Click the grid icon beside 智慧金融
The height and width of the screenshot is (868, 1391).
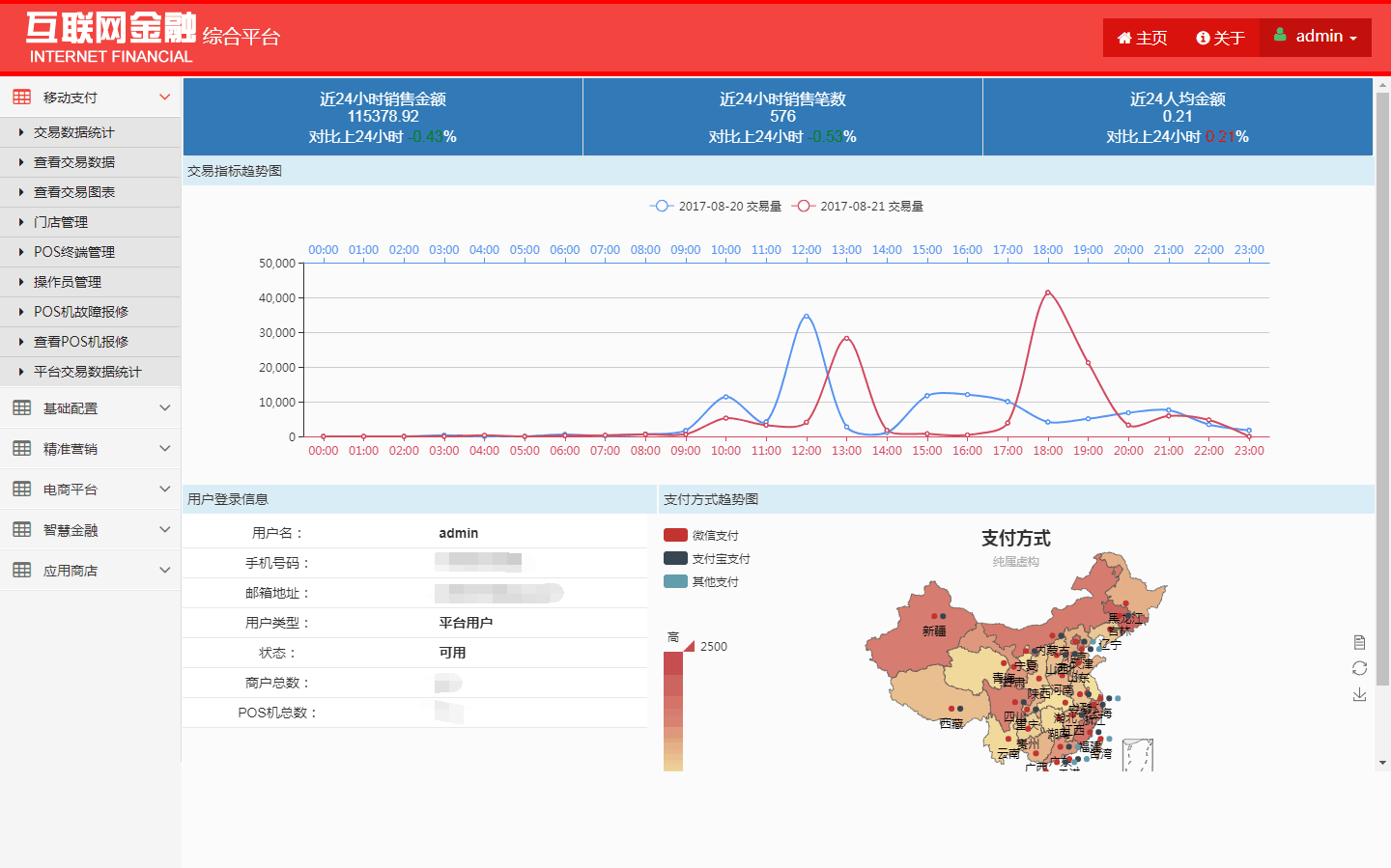pos(22,530)
